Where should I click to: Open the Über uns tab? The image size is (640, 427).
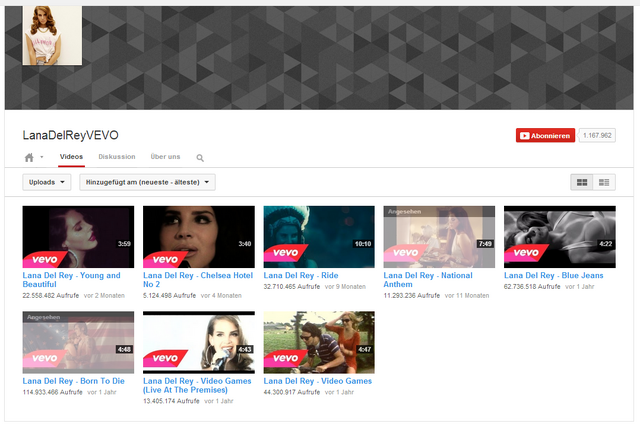tap(165, 157)
